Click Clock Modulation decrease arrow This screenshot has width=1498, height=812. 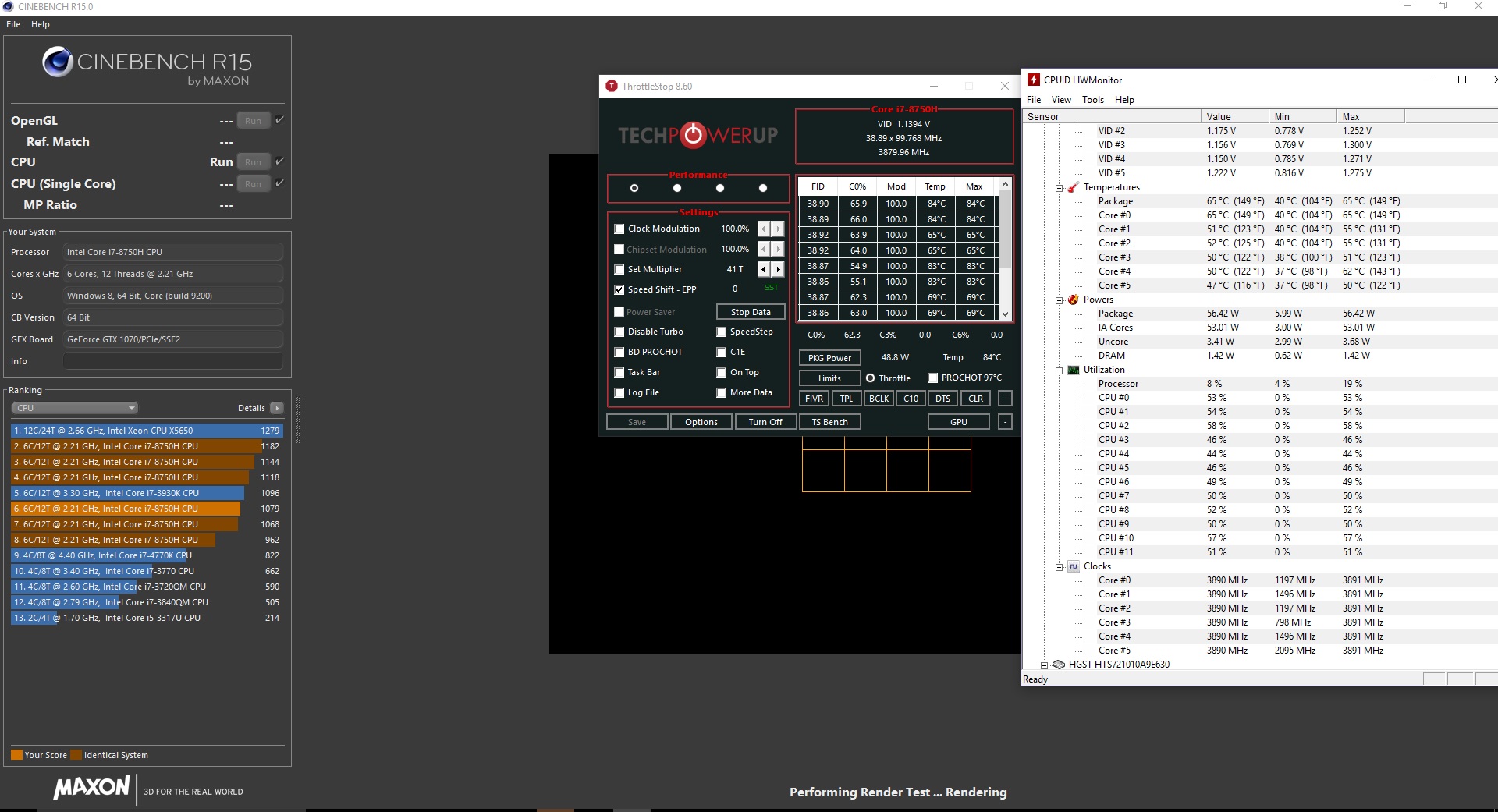764,229
